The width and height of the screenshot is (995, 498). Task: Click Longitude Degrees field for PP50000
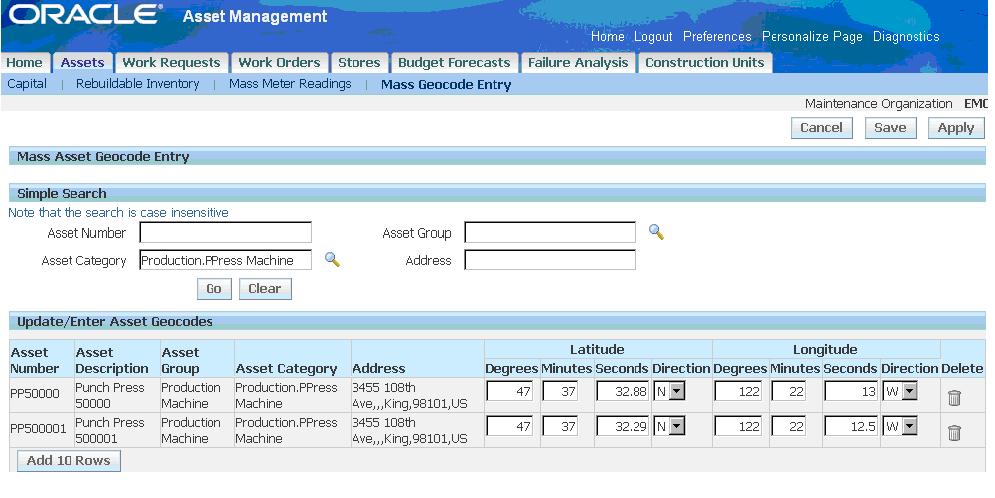[739, 391]
